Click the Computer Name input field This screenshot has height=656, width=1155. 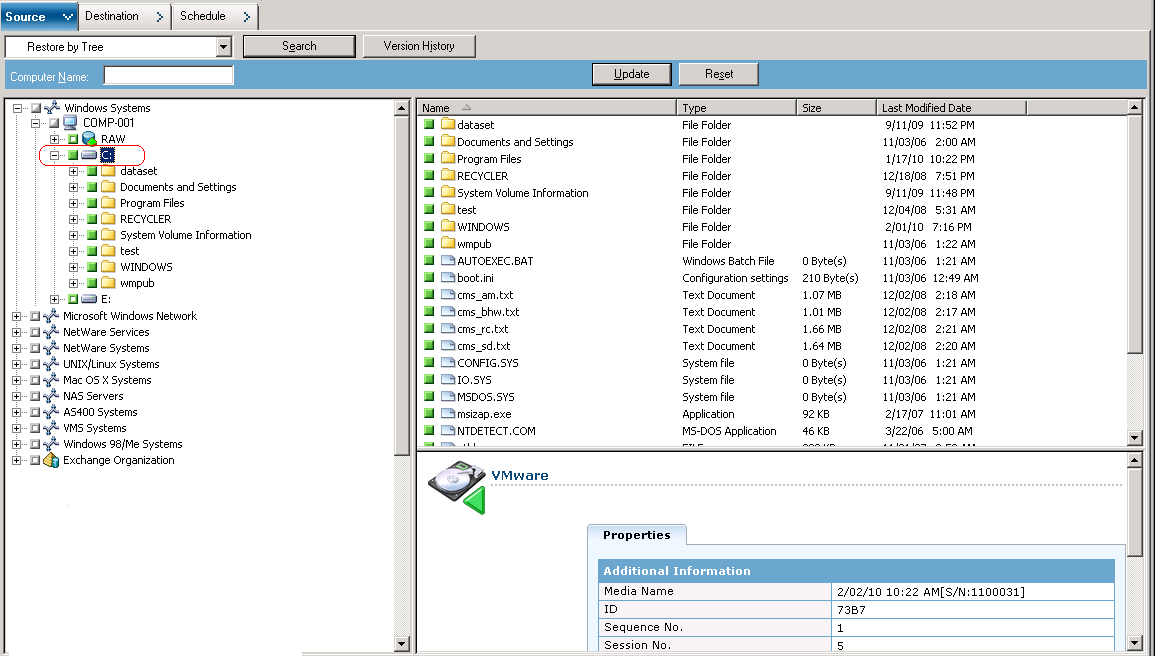[x=168, y=76]
